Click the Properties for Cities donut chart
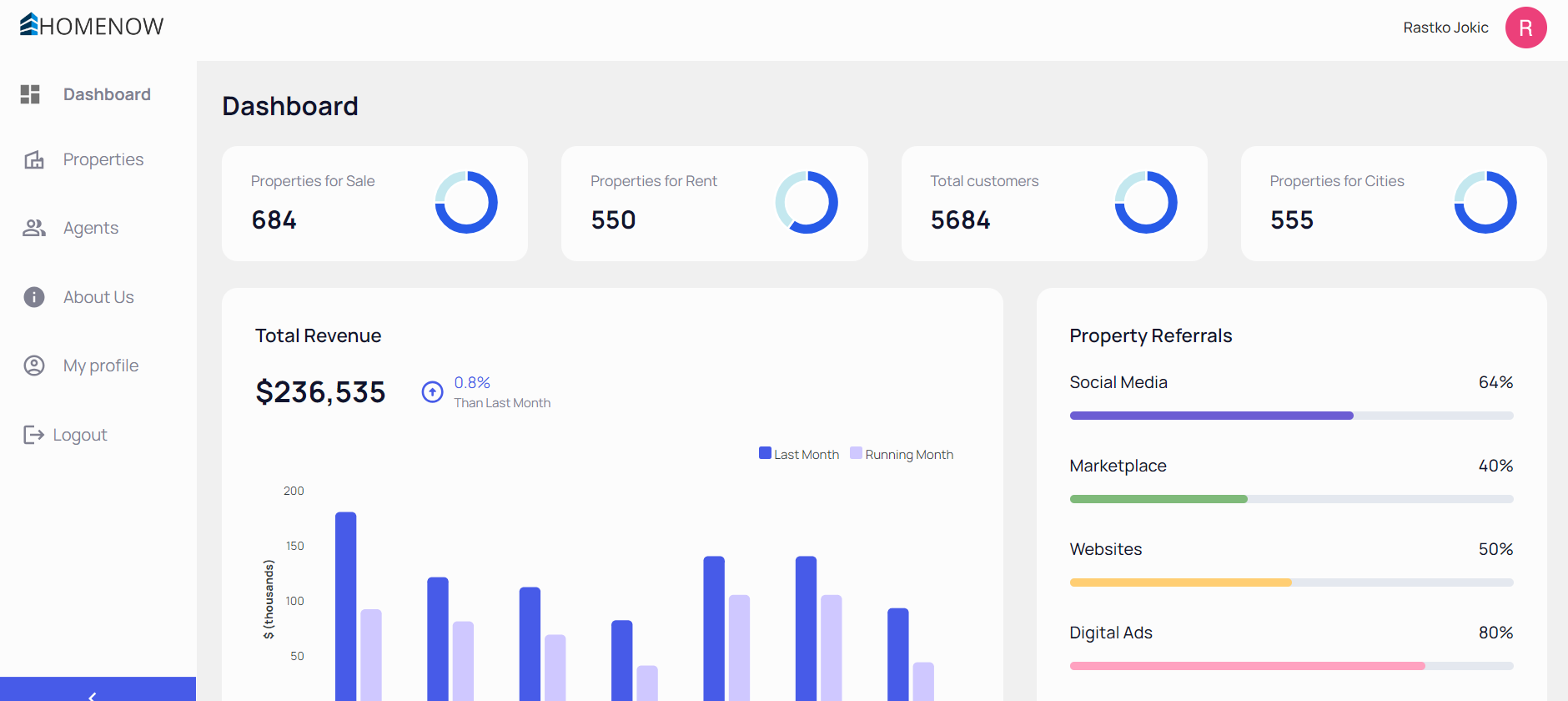This screenshot has height=701, width=1568. pos(1485,203)
